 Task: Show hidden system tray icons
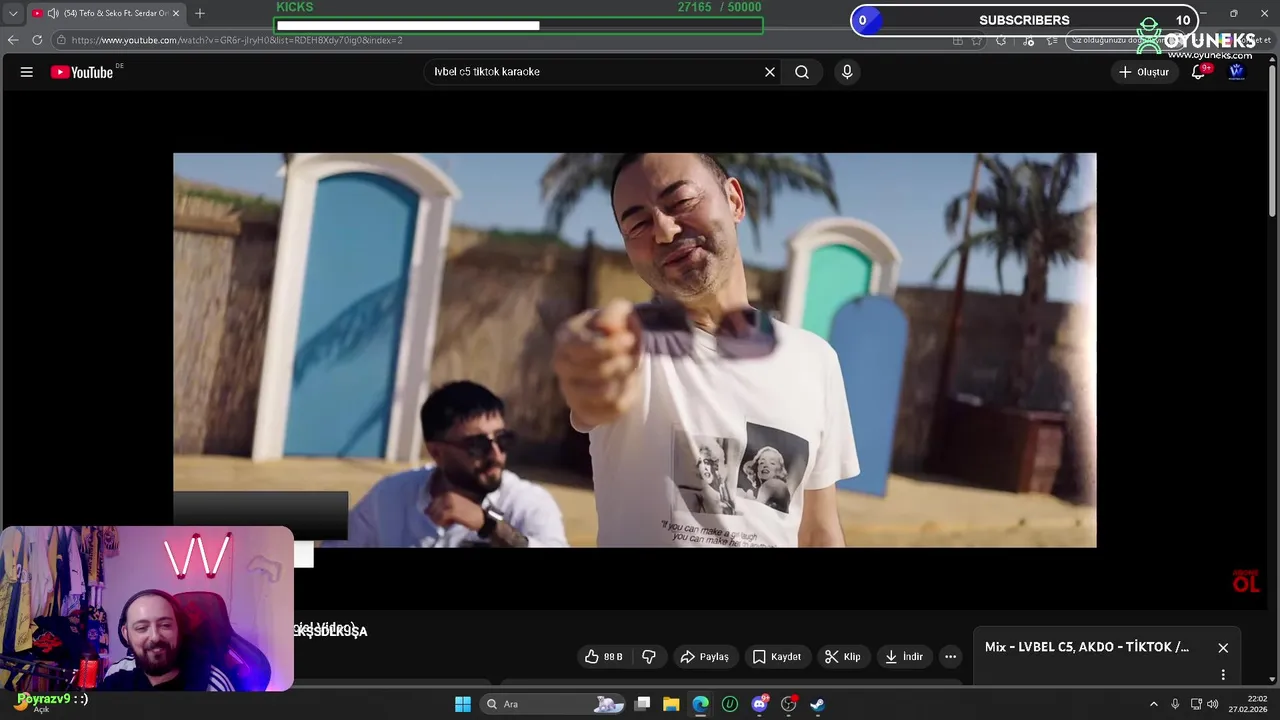click(1153, 704)
